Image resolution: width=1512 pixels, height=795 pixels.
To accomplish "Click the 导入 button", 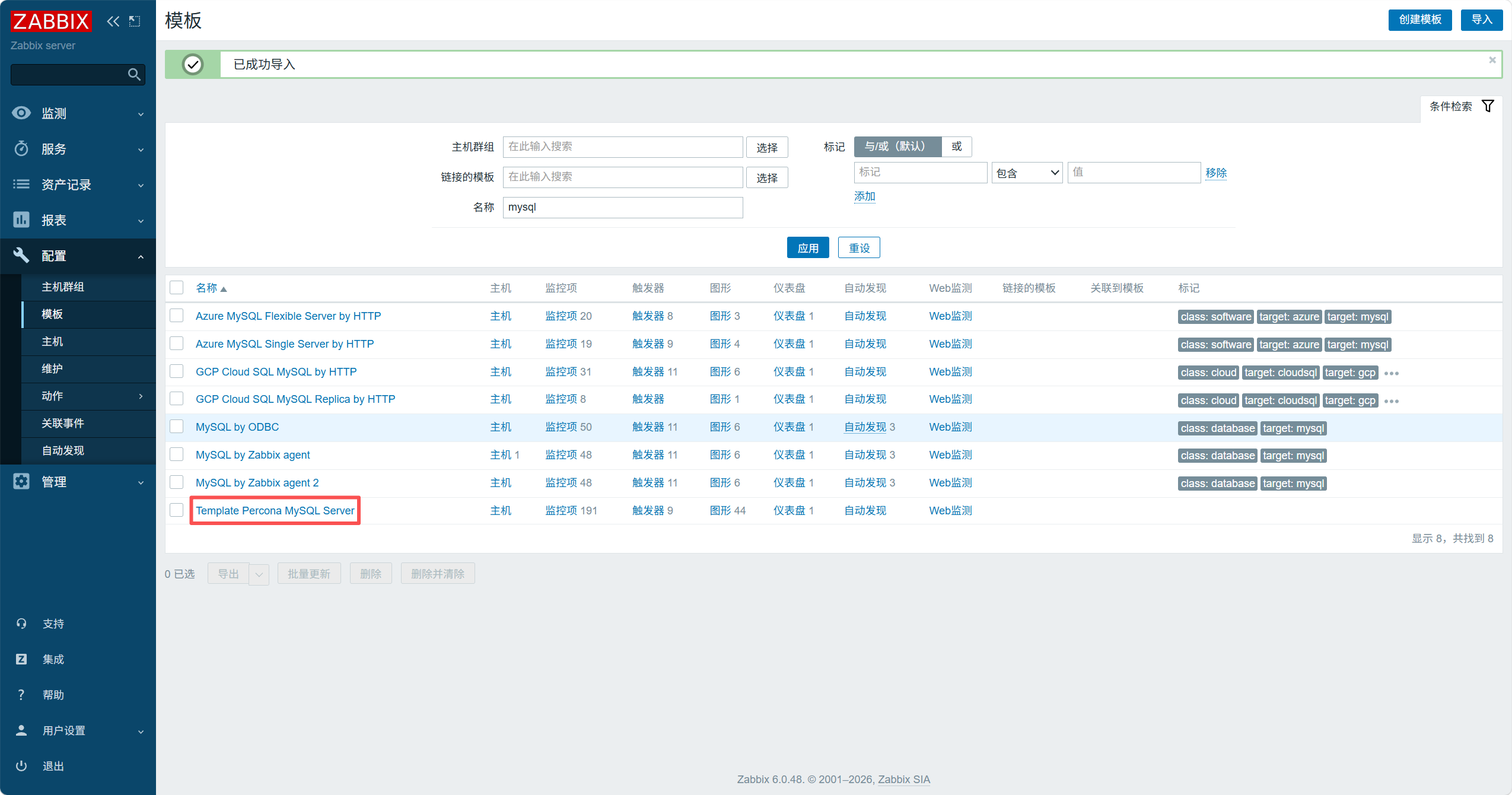I will [1482, 20].
